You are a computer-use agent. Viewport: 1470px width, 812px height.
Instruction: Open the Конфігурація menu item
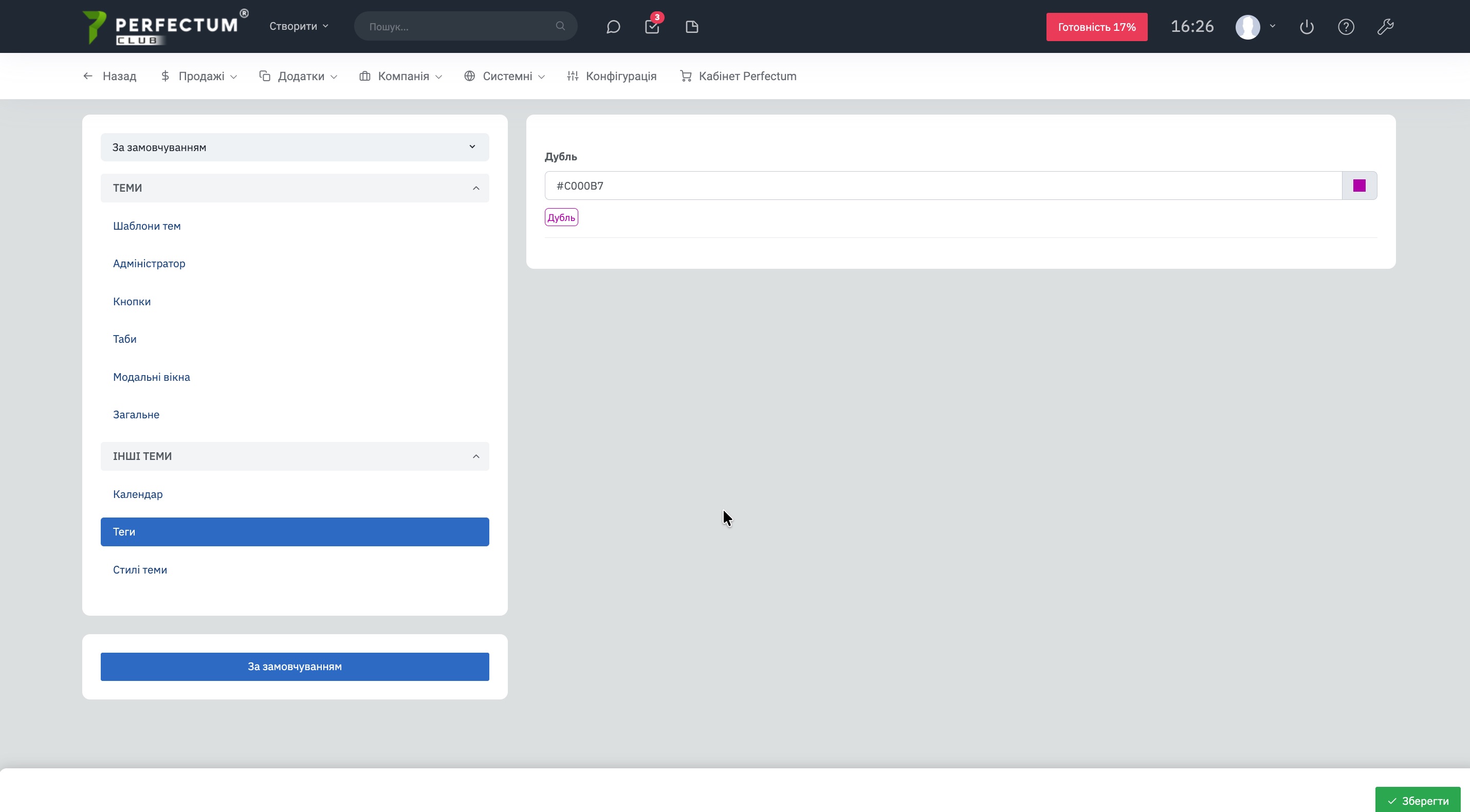(x=612, y=76)
